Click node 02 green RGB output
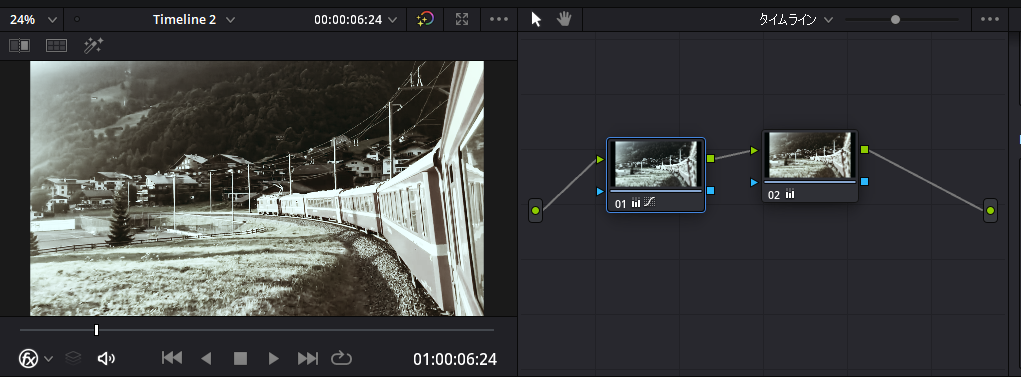 point(864,149)
